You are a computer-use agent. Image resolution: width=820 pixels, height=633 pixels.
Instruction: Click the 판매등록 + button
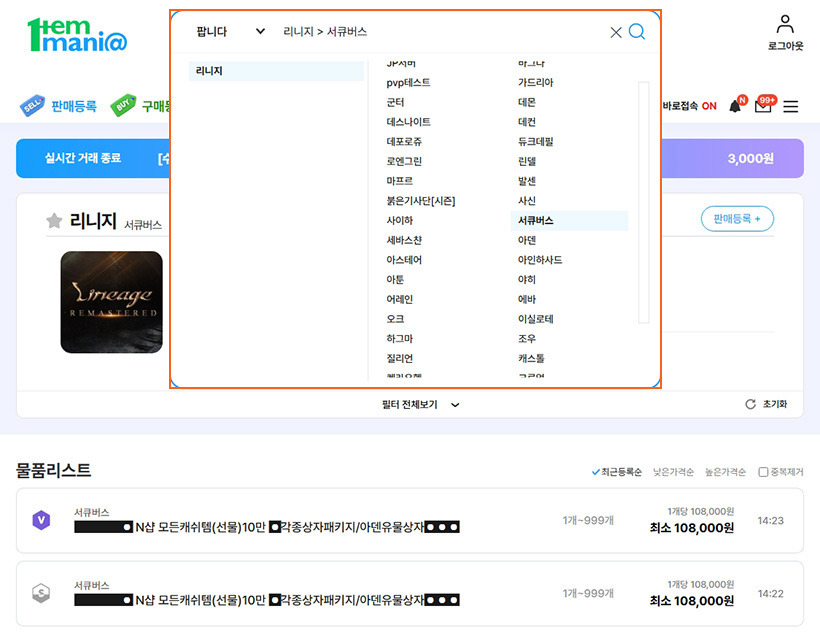737,219
